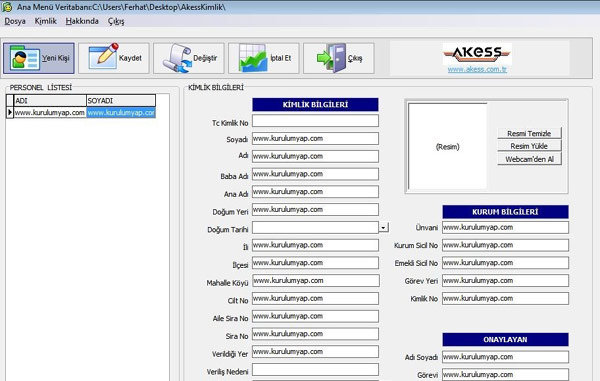600x381 pixels.
Task: Click the Kurum Sicil No input field
Action: click(505, 245)
